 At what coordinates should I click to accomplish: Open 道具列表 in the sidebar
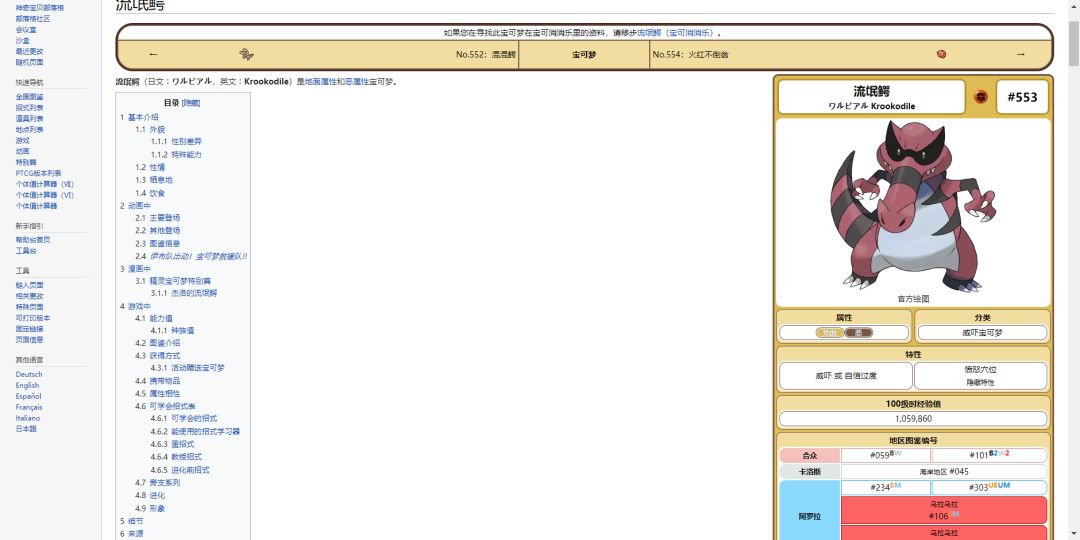(30, 118)
